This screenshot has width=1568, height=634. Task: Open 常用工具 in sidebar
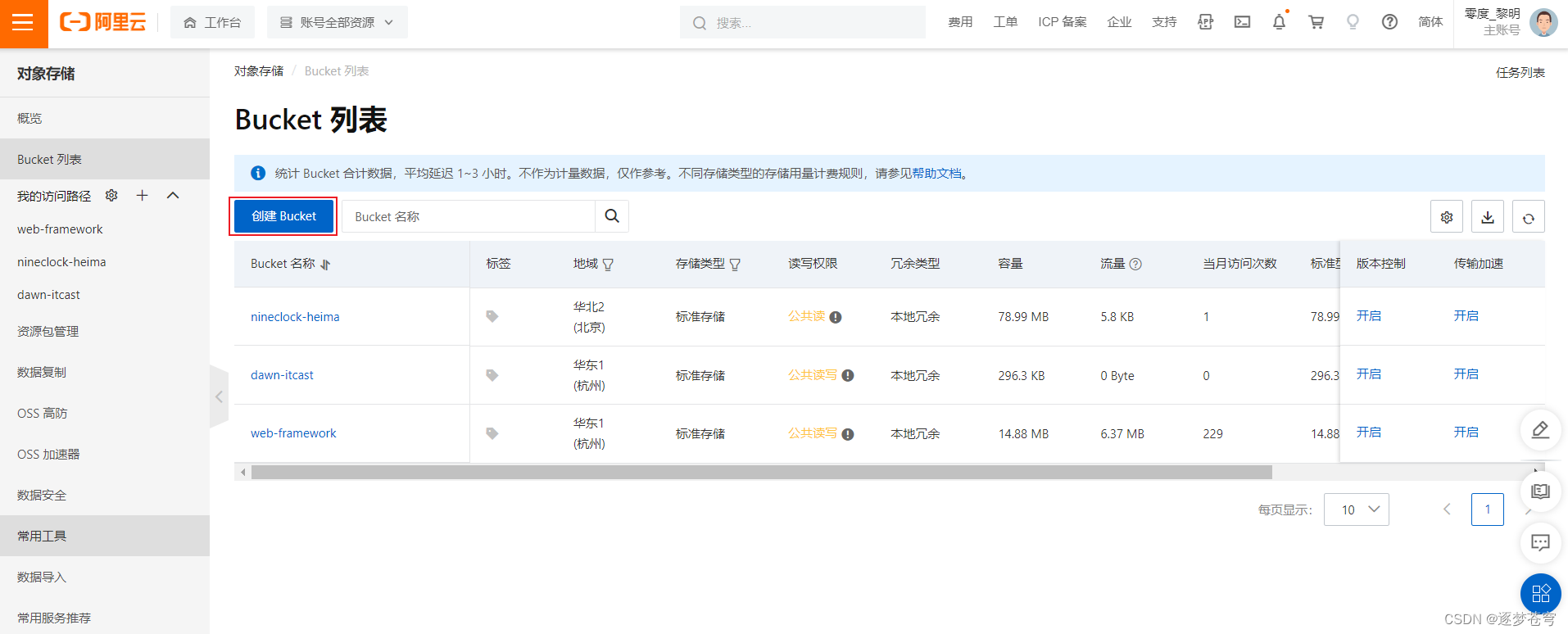(105, 536)
